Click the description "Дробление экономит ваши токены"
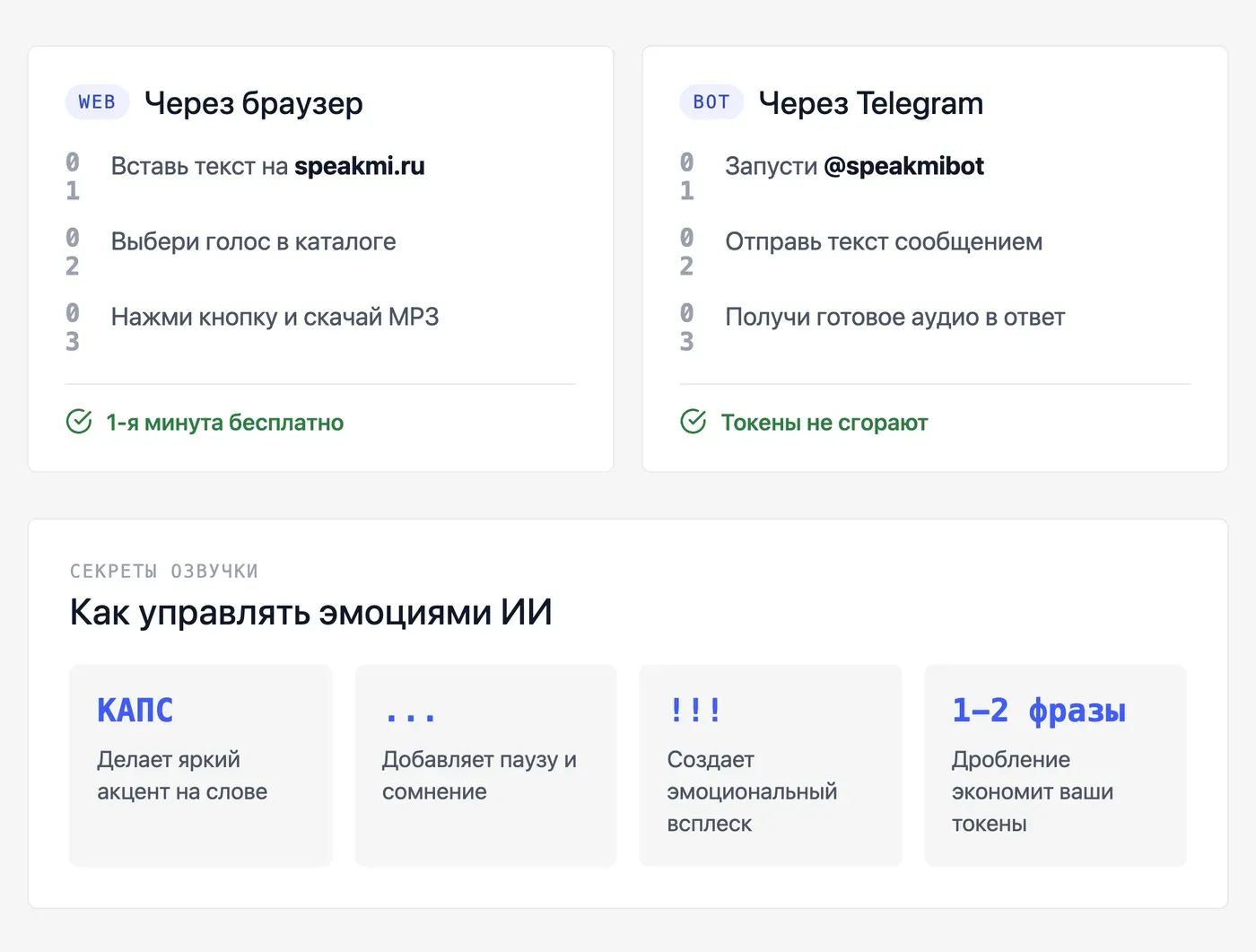Screen dimensions: 1256x952 pyautogui.click(x=1033, y=791)
